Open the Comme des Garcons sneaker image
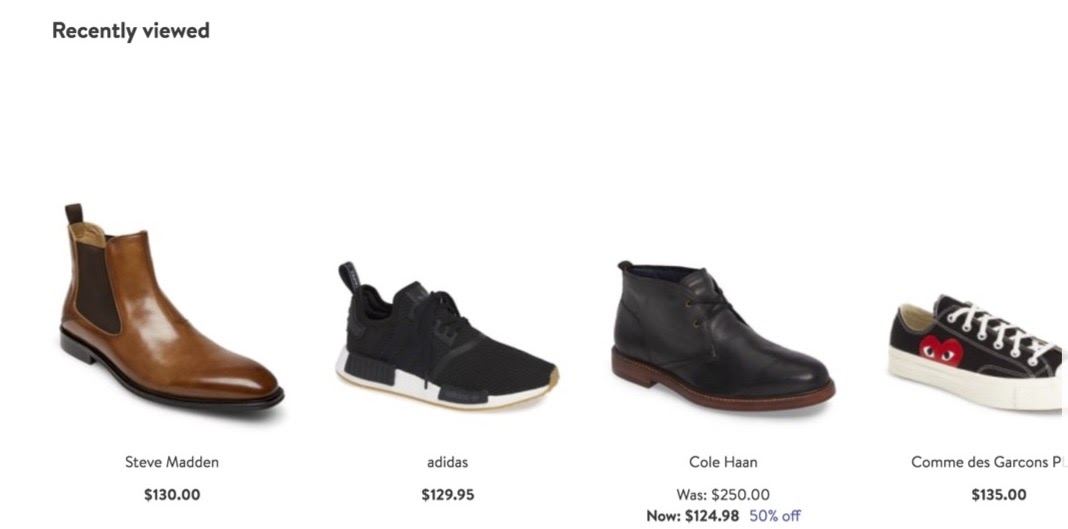This screenshot has height=529, width=1068. (977, 352)
